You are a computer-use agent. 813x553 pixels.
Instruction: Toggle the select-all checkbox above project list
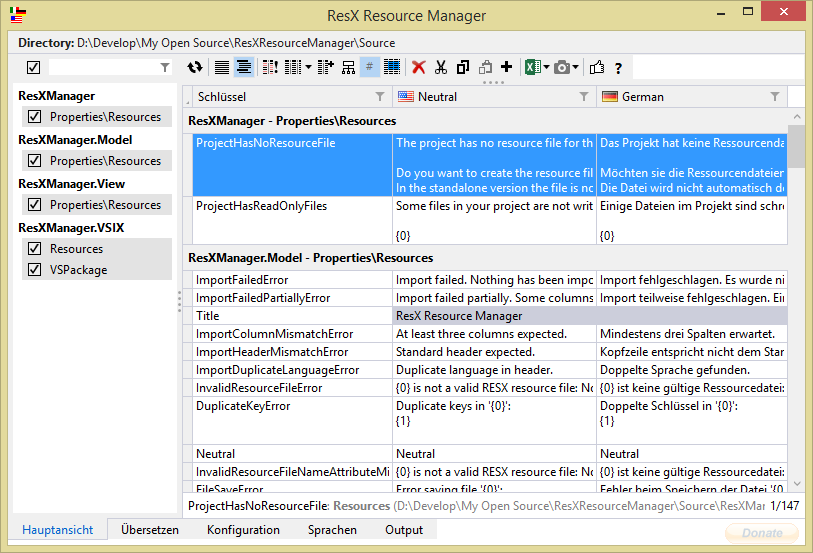pyautogui.click(x=34, y=67)
